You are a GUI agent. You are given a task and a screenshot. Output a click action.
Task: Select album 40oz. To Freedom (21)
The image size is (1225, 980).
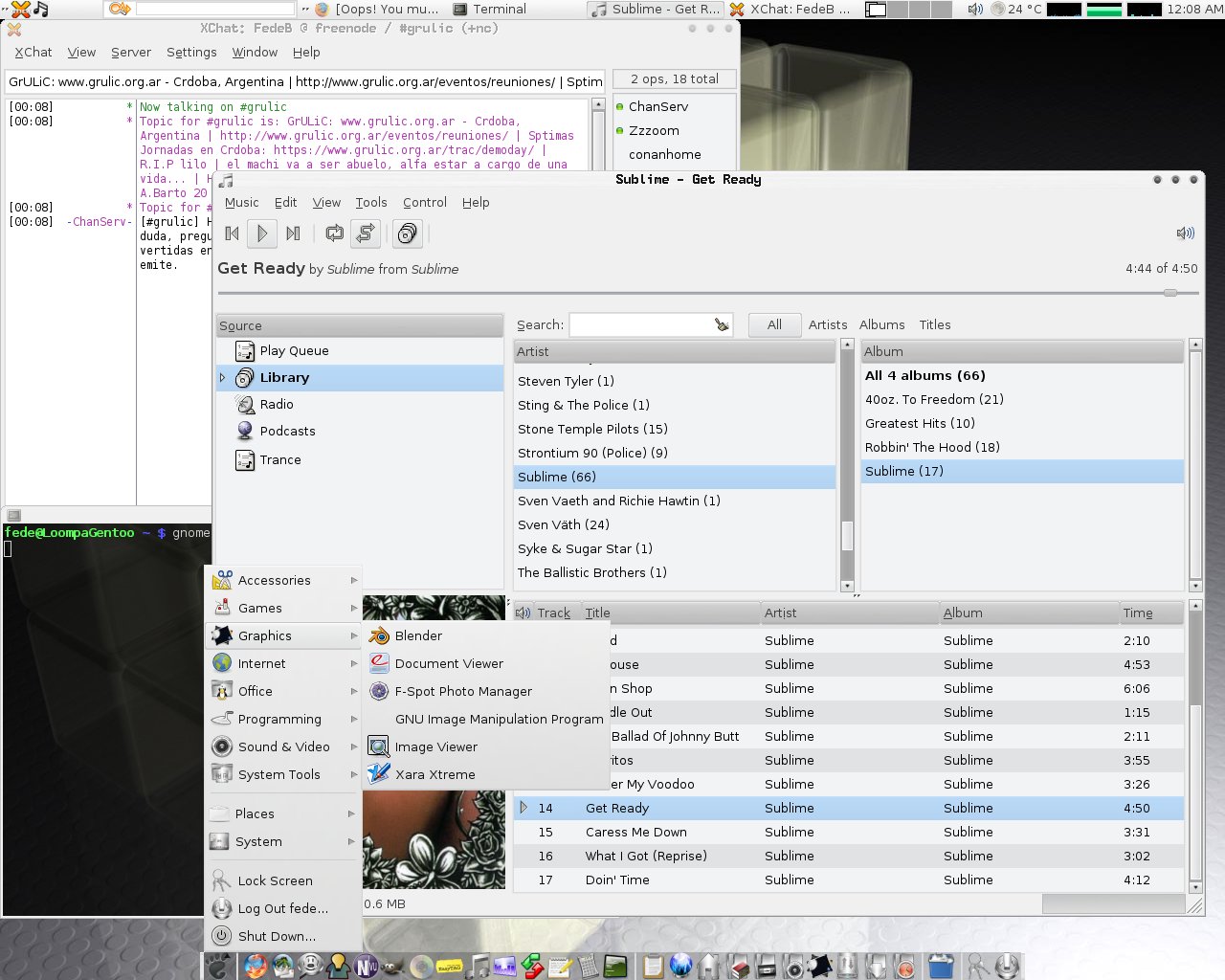point(1022,399)
